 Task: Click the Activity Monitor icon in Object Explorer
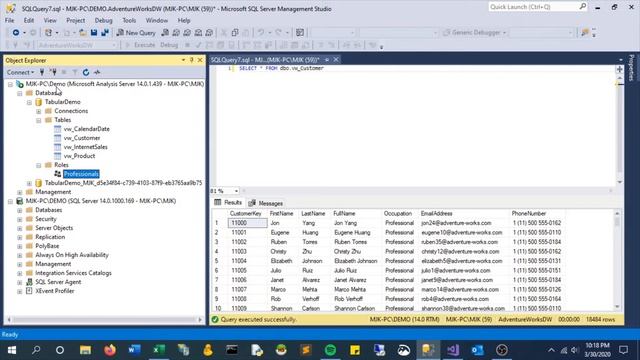pos(97,72)
